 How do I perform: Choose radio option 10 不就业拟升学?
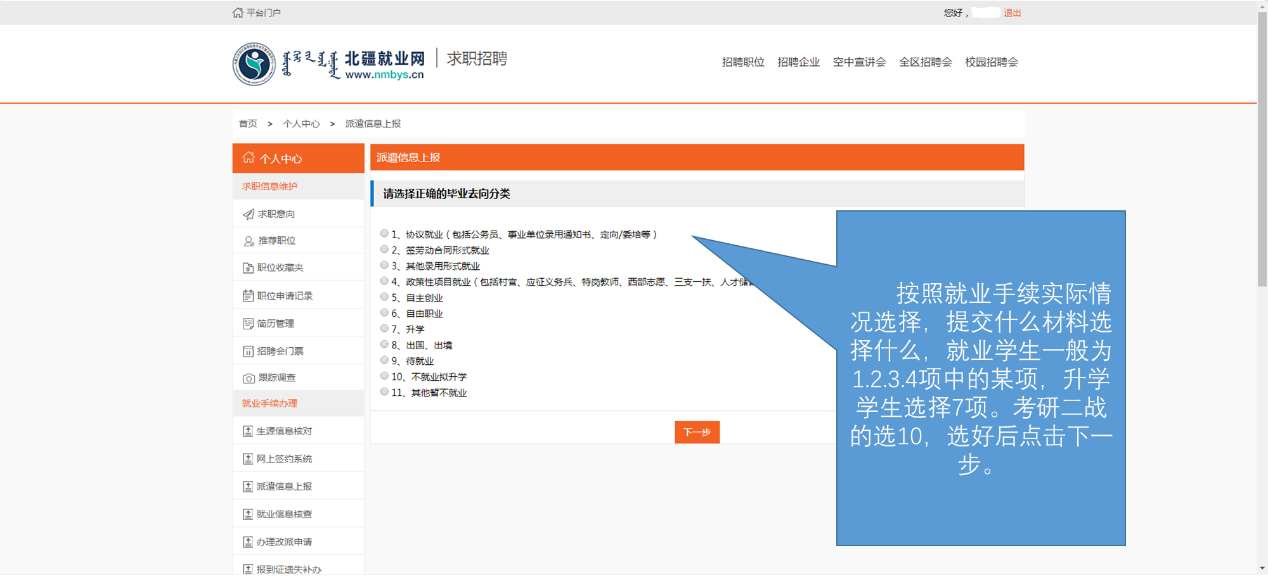[385, 376]
